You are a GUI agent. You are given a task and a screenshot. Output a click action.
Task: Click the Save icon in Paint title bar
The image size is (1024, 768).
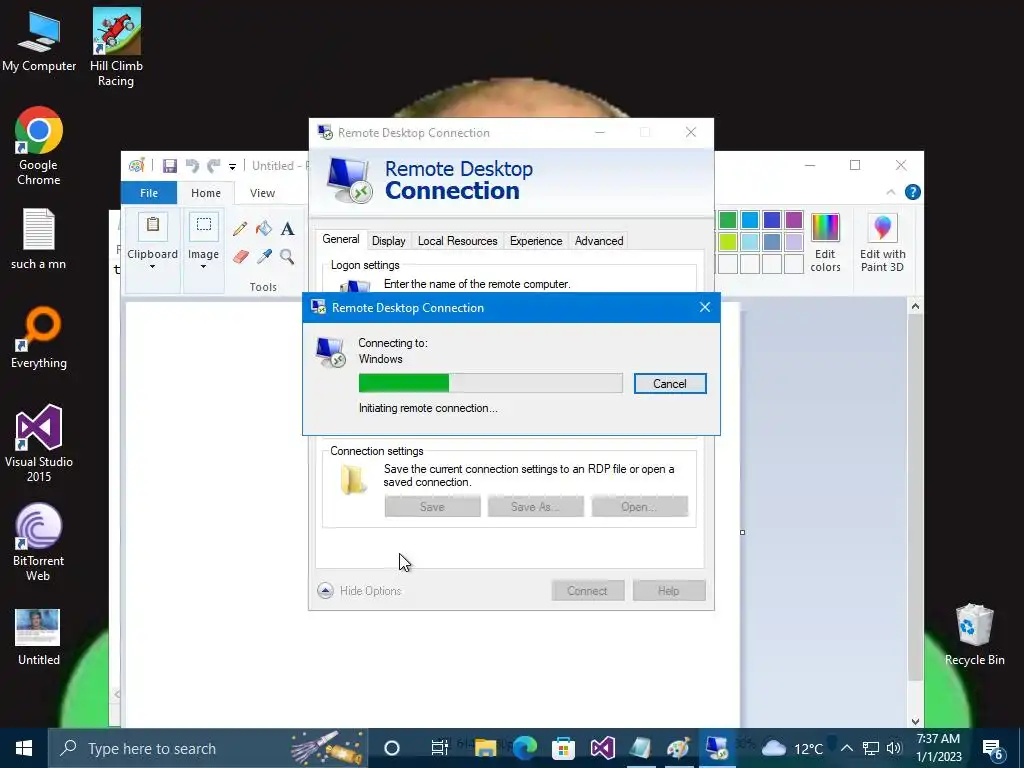[170, 166]
